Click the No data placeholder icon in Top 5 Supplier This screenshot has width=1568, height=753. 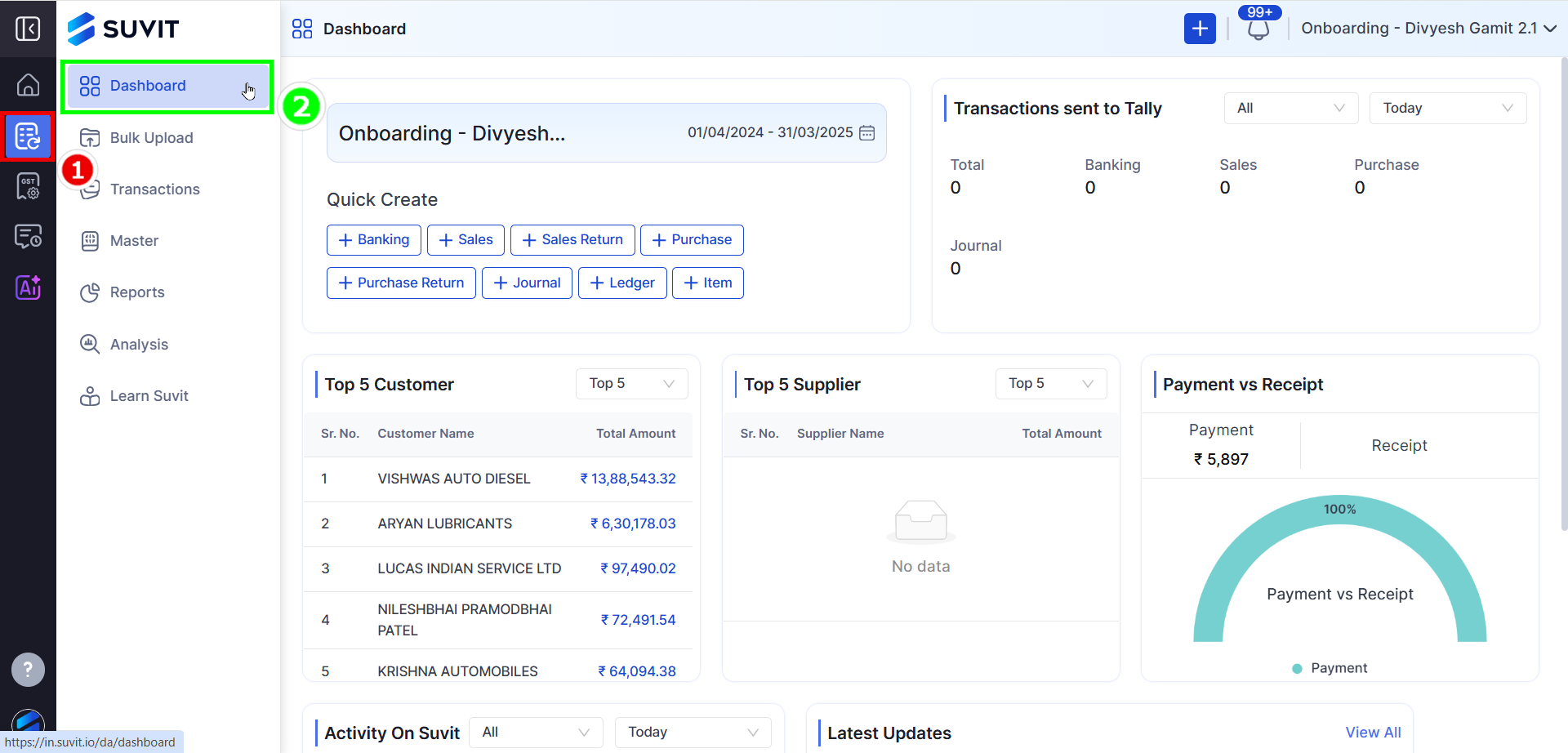point(921,521)
